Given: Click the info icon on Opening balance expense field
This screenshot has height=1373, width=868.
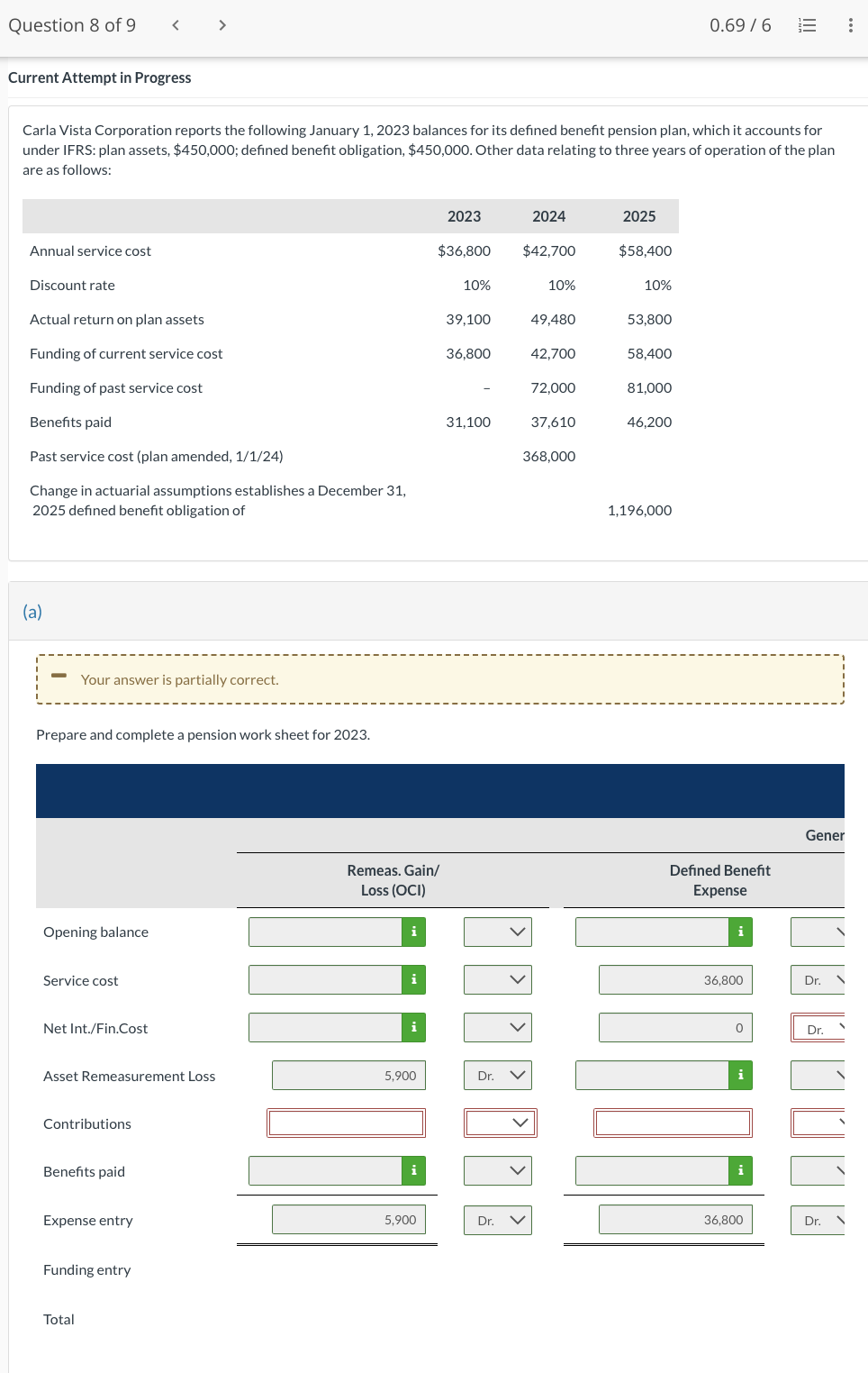Looking at the screenshot, I should pyautogui.click(x=739, y=932).
